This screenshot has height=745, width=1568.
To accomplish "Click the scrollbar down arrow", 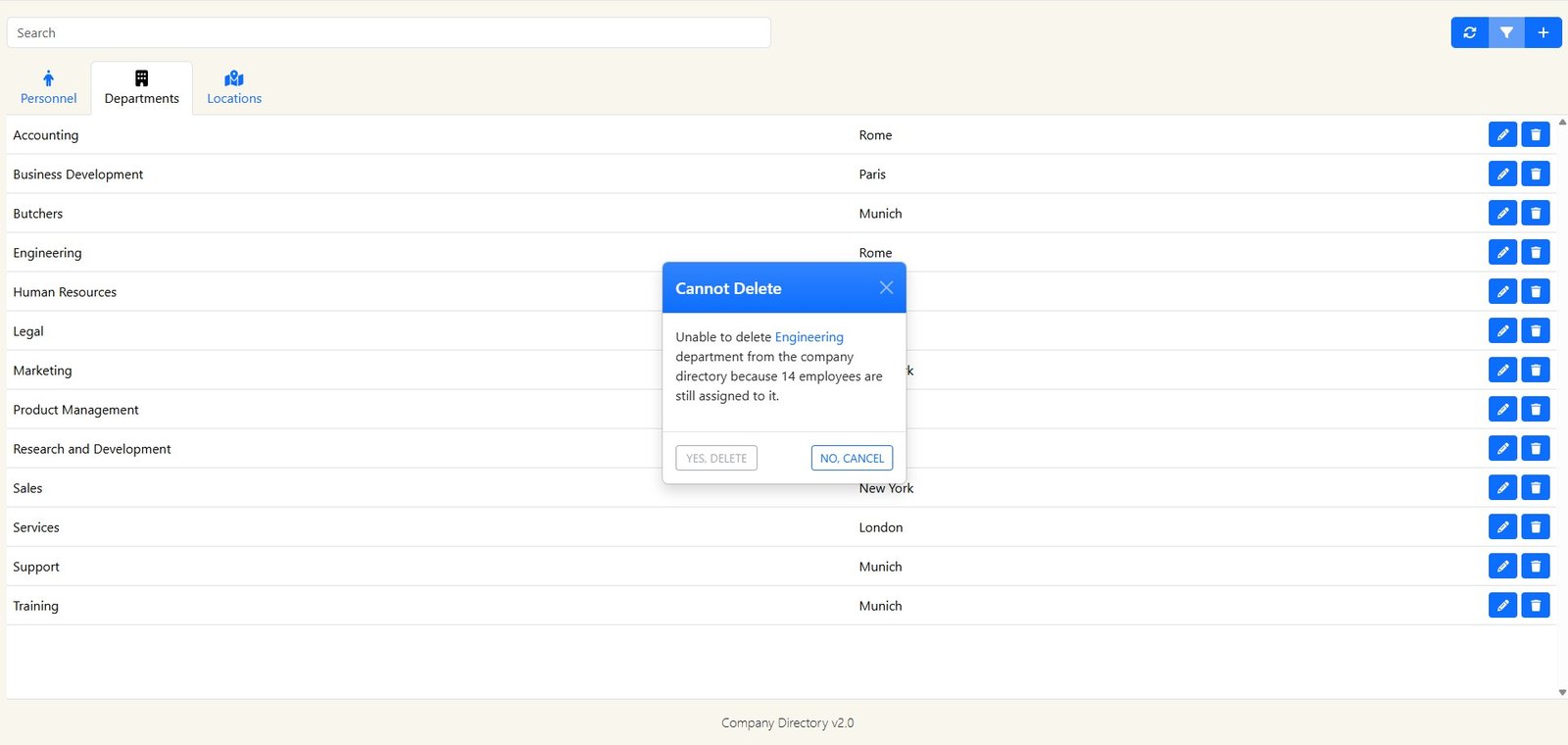I will 1561,692.
